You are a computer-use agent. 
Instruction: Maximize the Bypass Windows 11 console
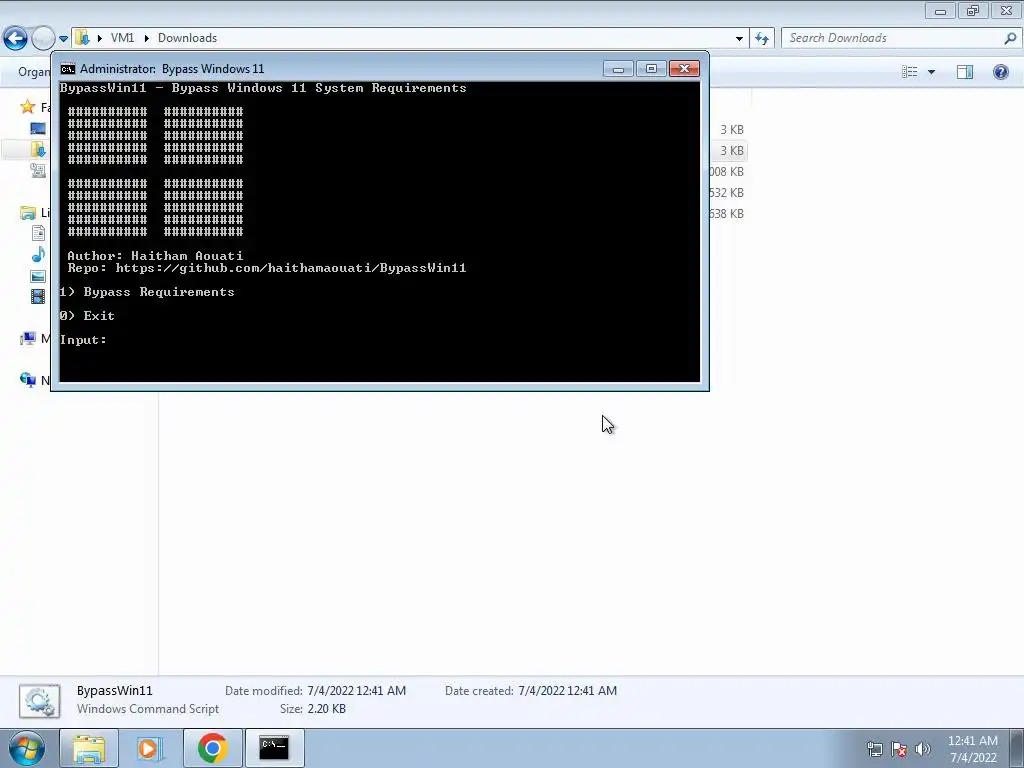(651, 69)
